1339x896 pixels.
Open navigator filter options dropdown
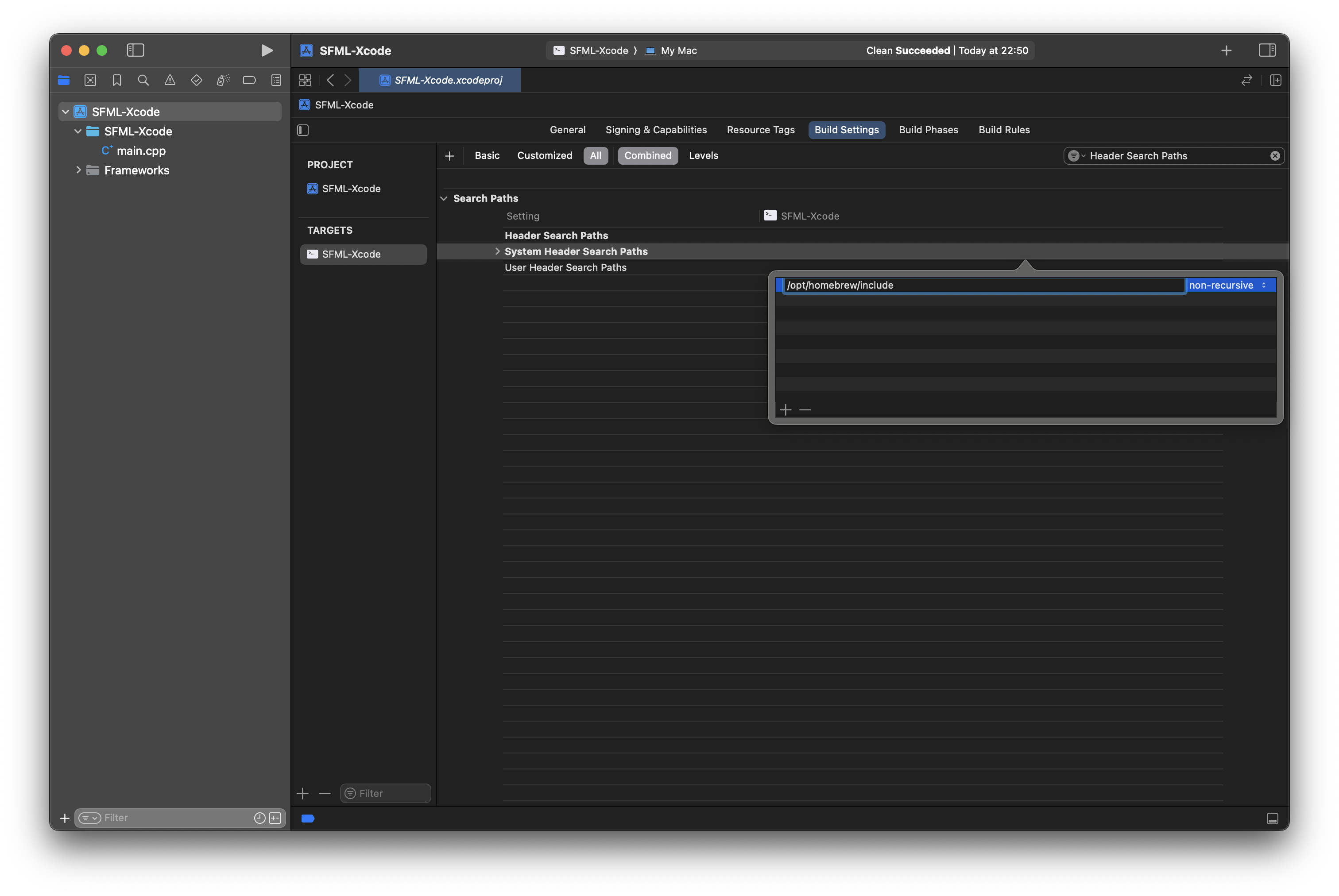(x=90, y=817)
